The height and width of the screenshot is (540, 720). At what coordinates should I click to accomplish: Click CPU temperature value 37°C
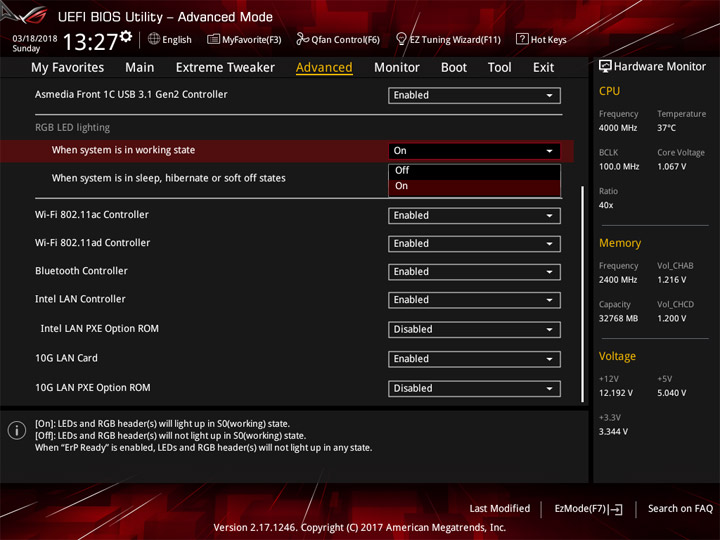click(x=666, y=128)
